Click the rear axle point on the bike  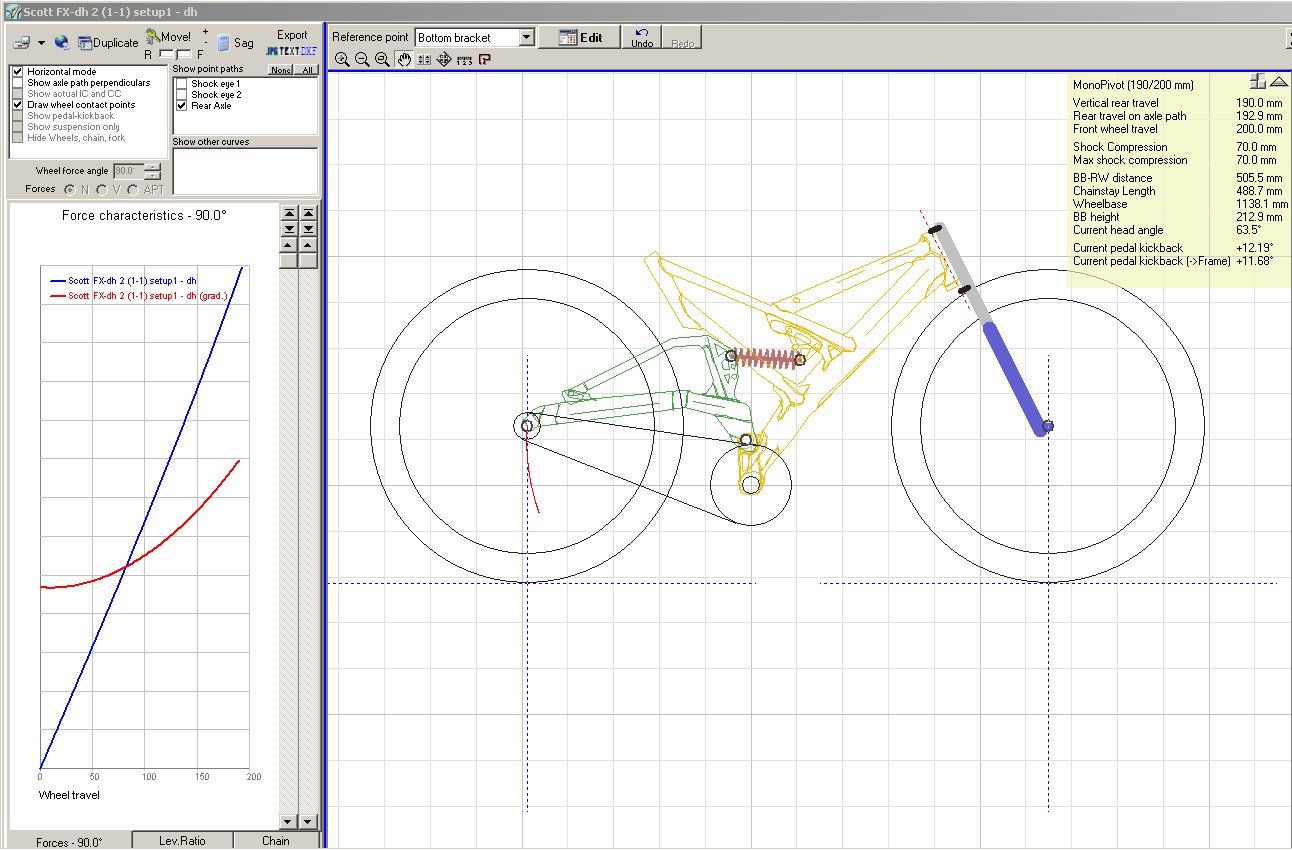pyautogui.click(x=527, y=426)
